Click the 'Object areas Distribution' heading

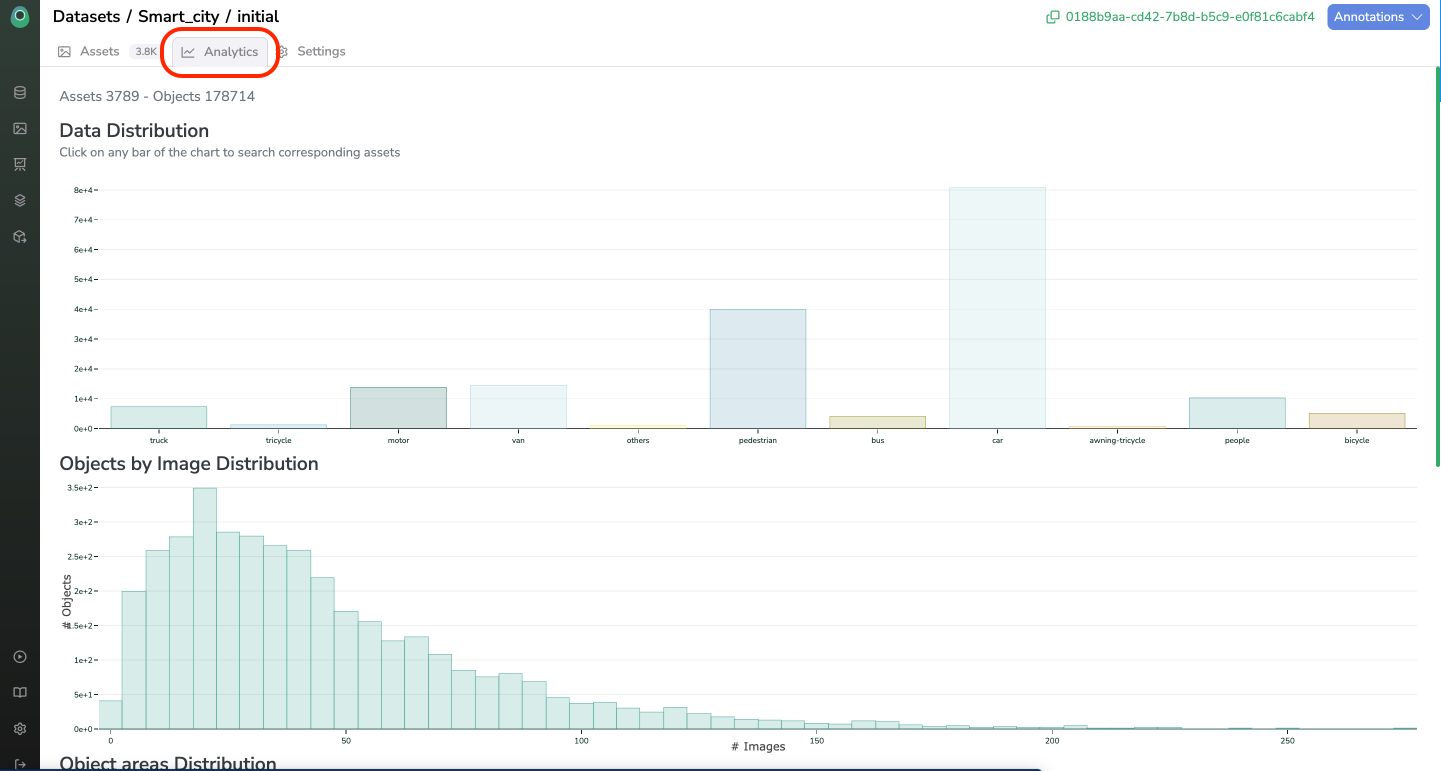click(168, 763)
